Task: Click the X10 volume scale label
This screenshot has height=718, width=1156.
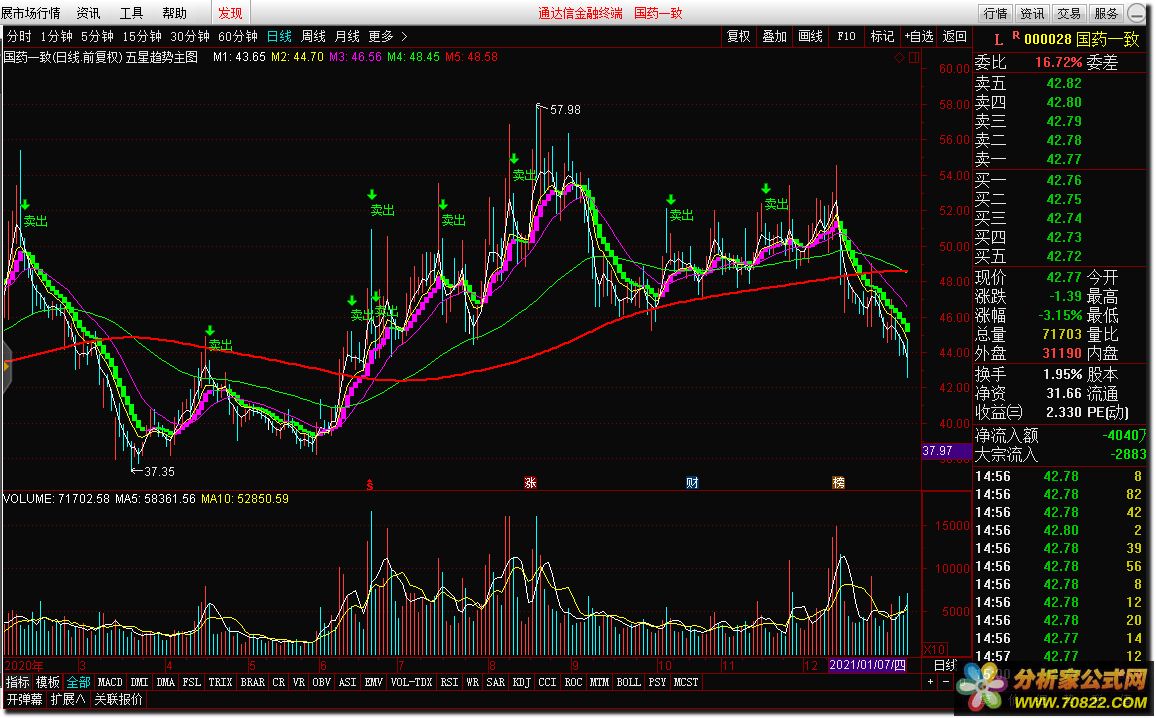Action: click(x=935, y=649)
